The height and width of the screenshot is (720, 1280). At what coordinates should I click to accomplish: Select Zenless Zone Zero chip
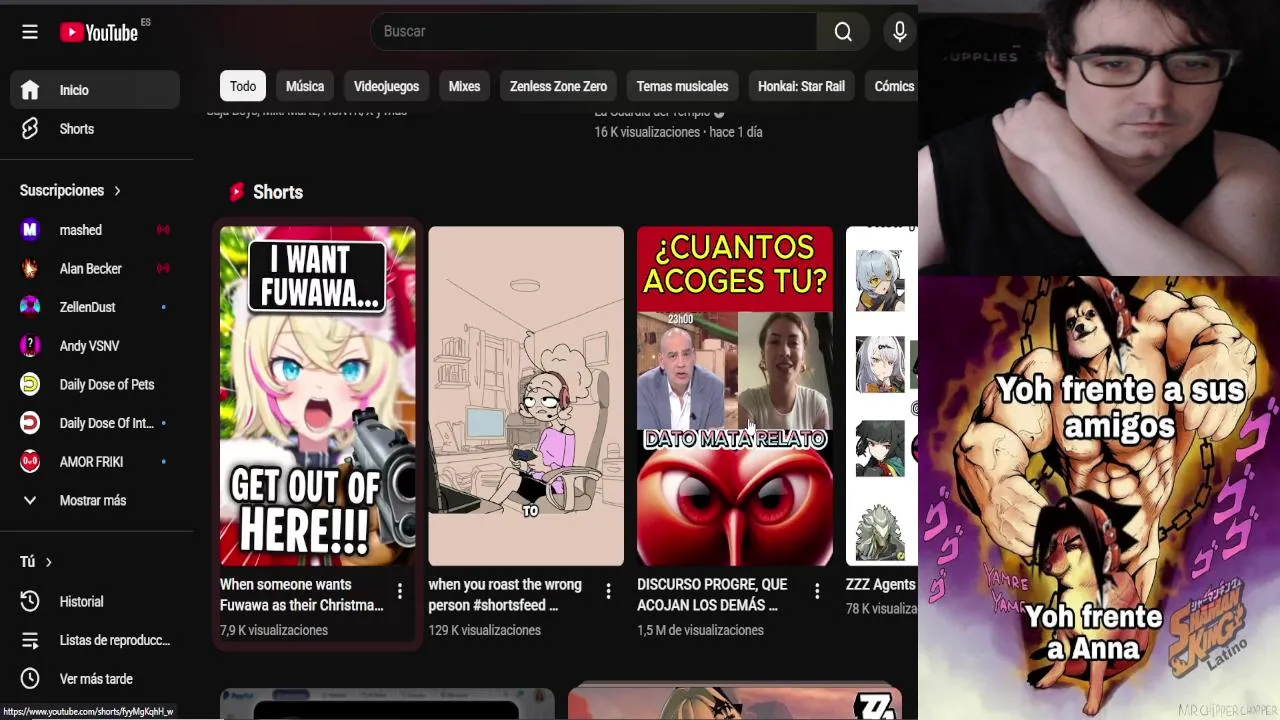point(558,86)
